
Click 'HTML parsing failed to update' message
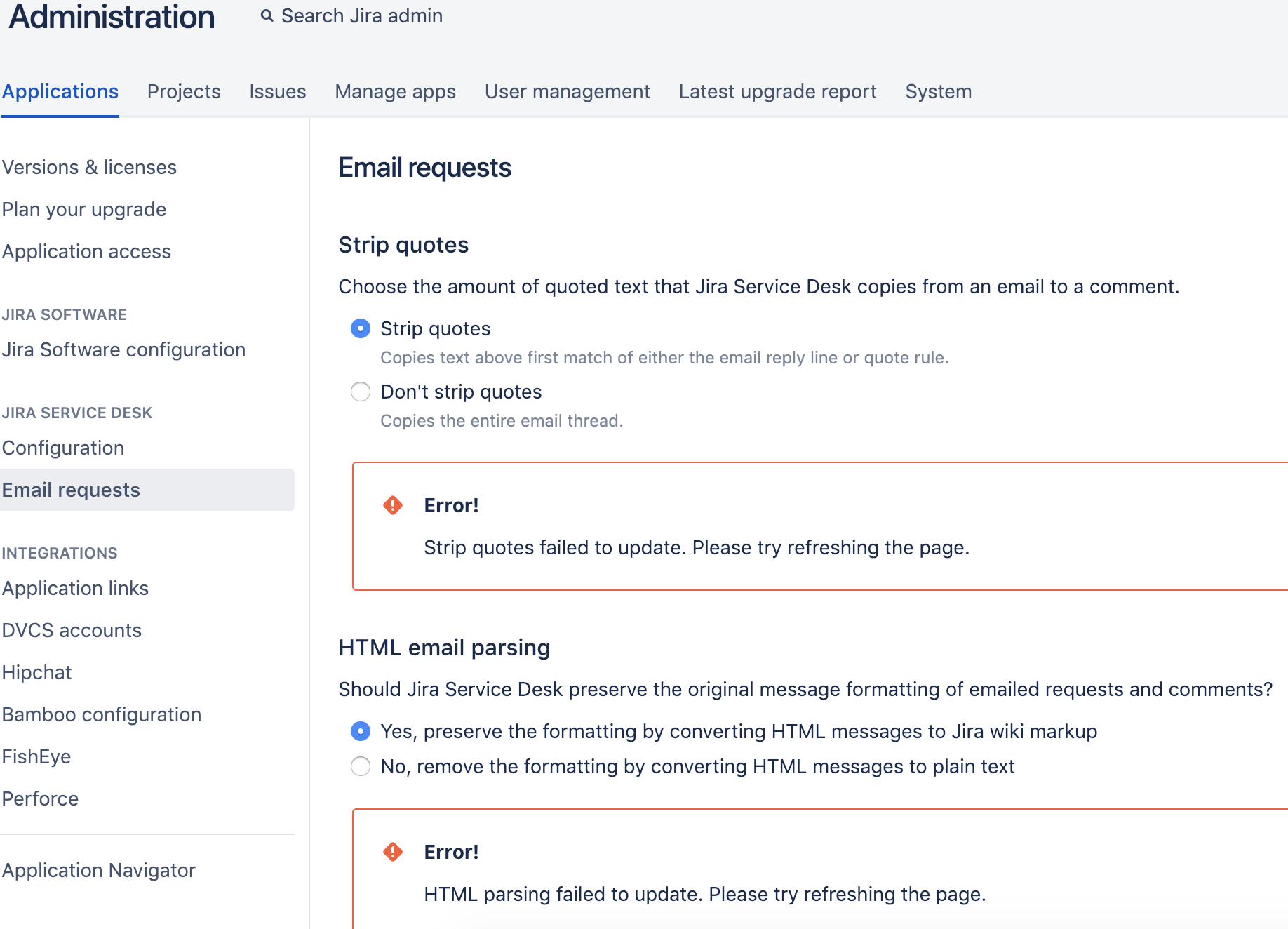pyautogui.click(x=705, y=894)
